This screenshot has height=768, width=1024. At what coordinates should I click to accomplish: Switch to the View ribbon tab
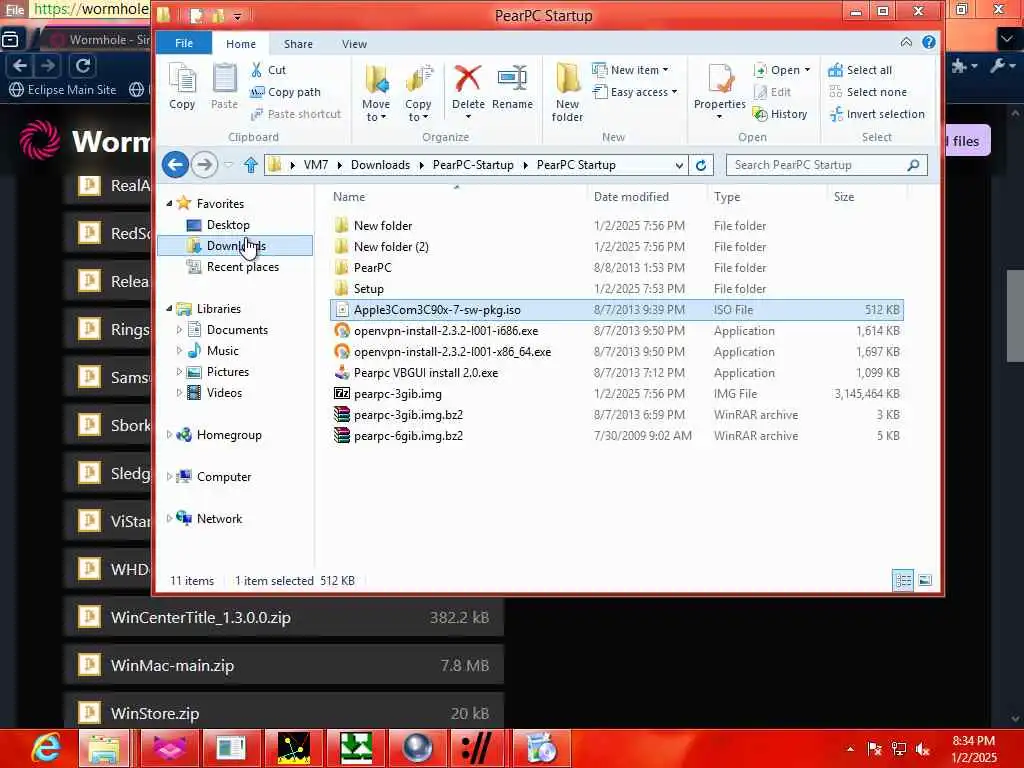pyautogui.click(x=354, y=44)
